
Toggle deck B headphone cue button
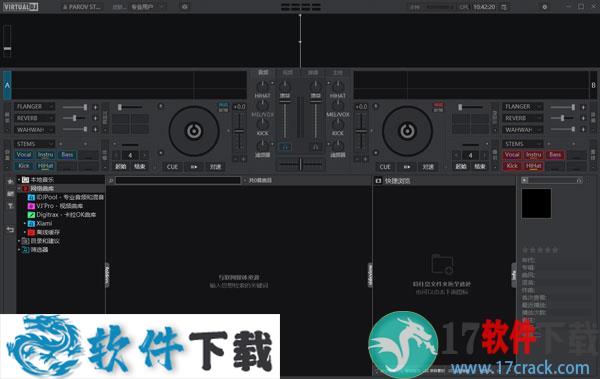click(x=315, y=147)
